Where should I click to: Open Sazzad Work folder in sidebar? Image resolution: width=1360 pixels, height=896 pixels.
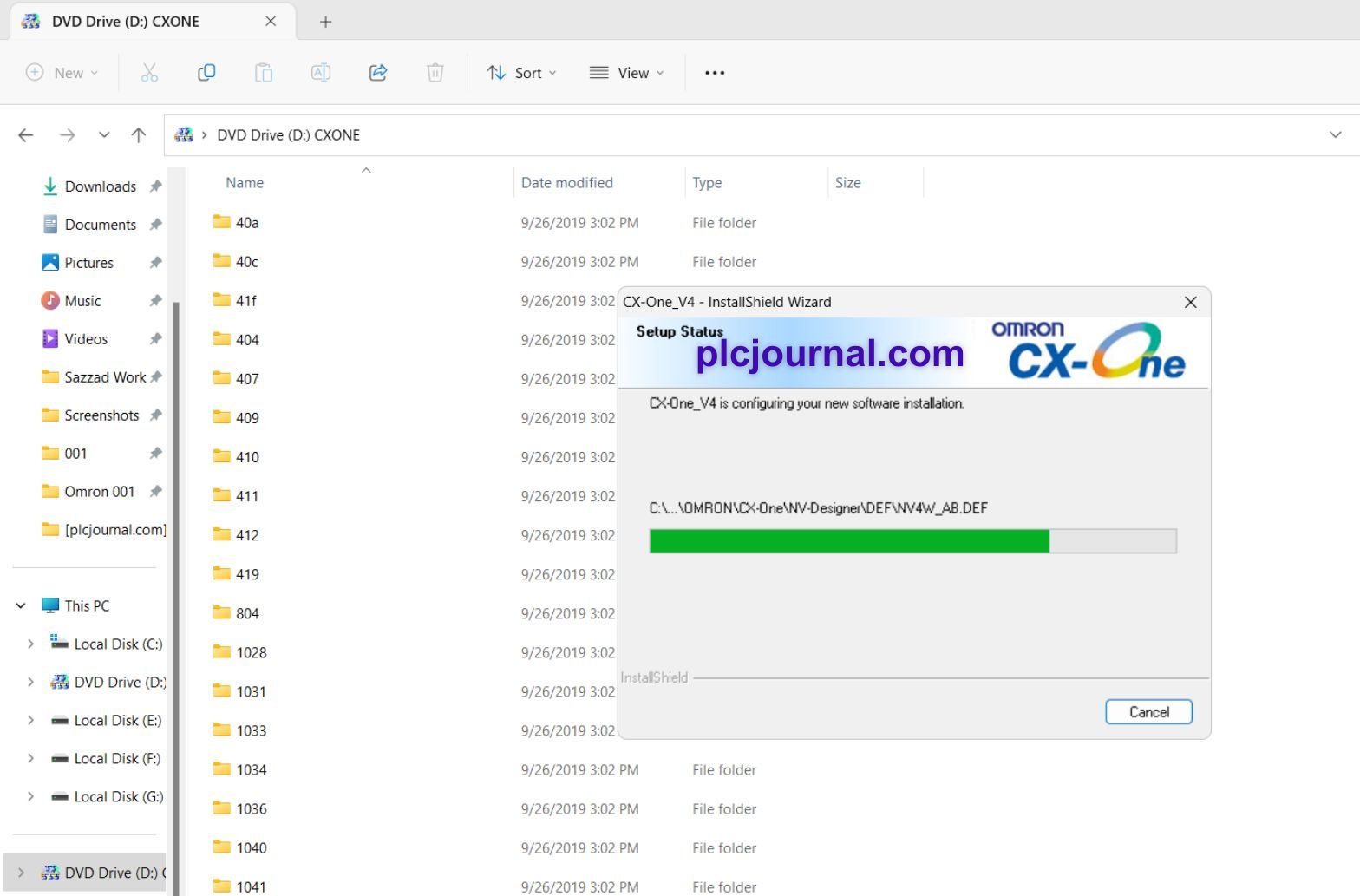point(105,377)
